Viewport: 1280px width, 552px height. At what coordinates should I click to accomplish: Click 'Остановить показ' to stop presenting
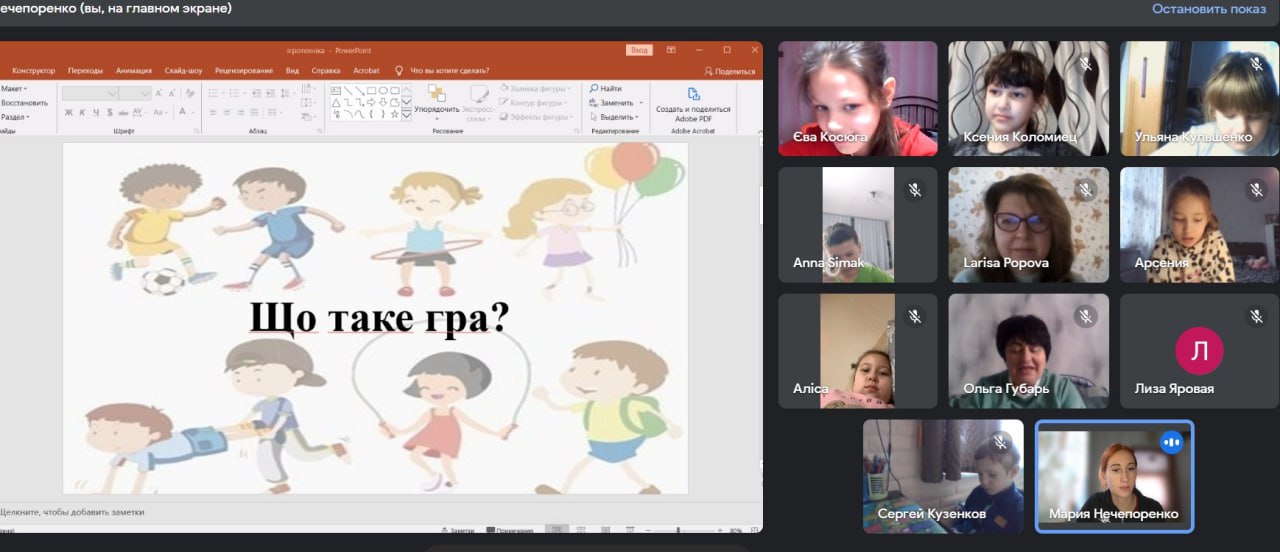point(1208,9)
